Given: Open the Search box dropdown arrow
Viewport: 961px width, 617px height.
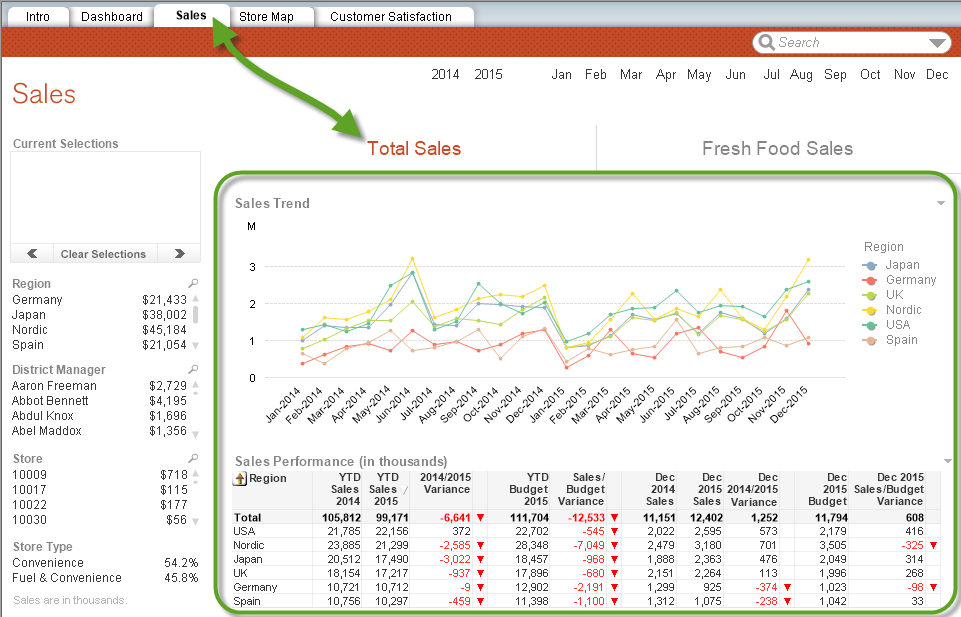Looking at the screenshot, I should [x=937, y=43].
